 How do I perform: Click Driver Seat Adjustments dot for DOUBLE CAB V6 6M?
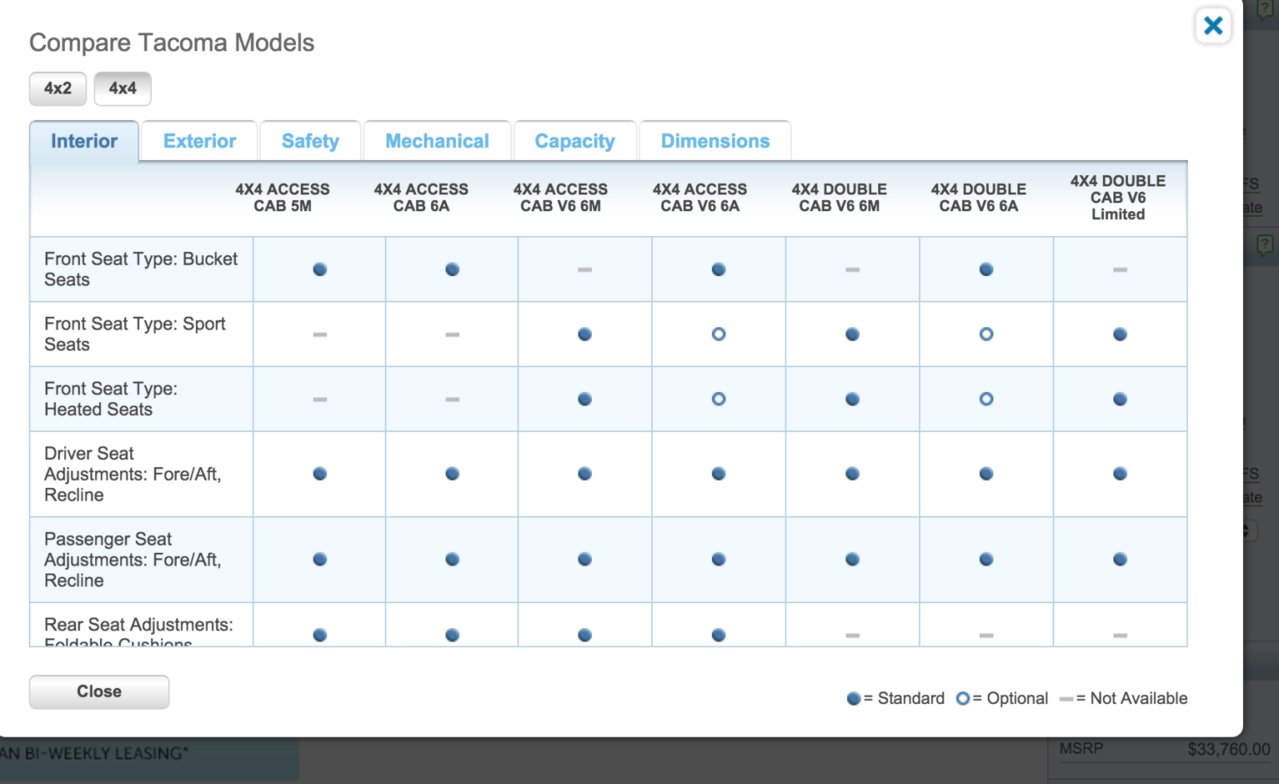(852, 474)
